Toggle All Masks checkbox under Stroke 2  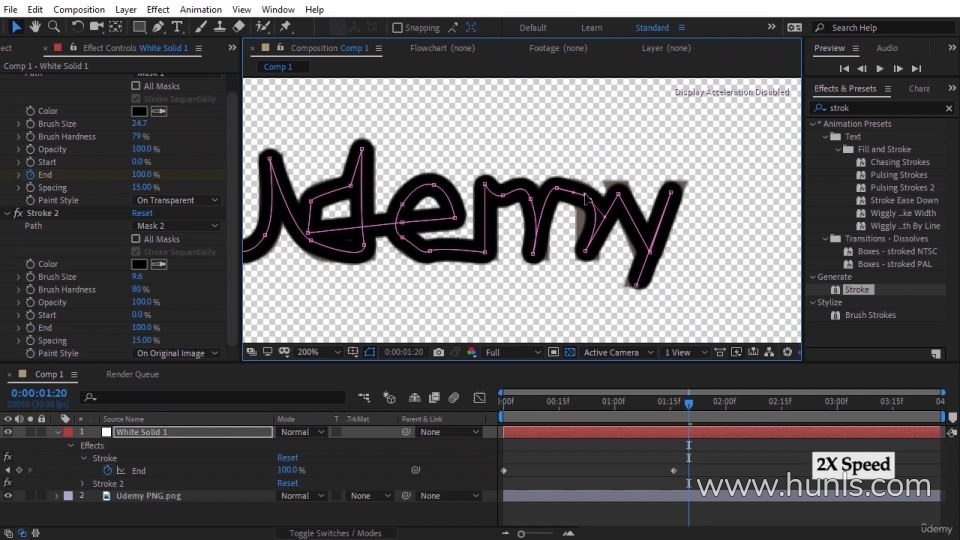pos(136,239)
